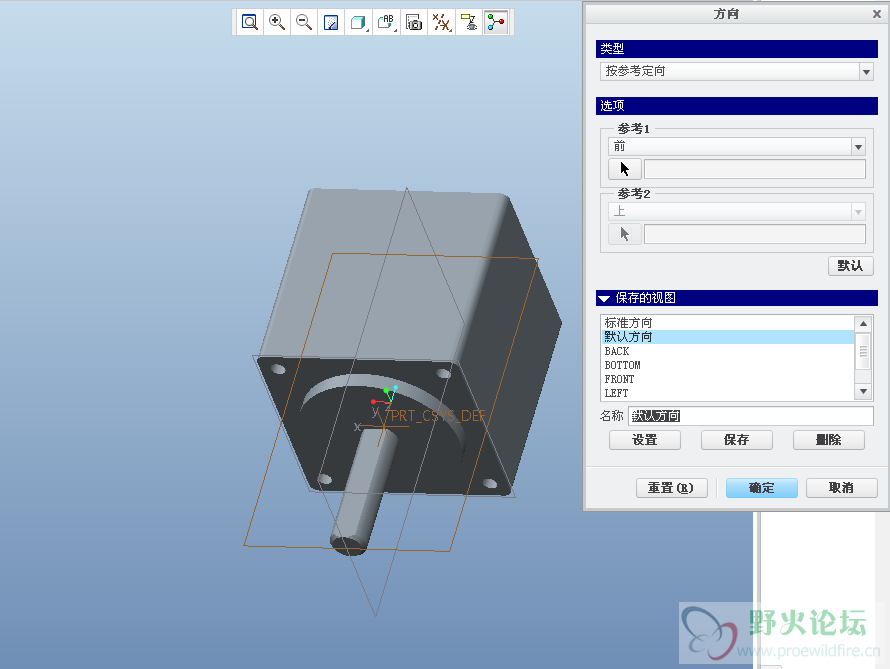Click the 保存 button
Viewport: 890px width, 669px height.
[737, 440]
